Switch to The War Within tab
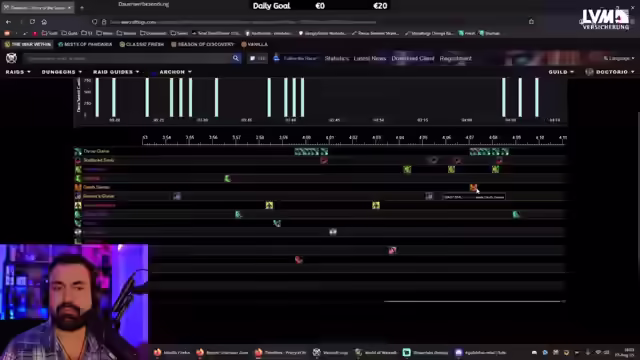 pos(28,44)
